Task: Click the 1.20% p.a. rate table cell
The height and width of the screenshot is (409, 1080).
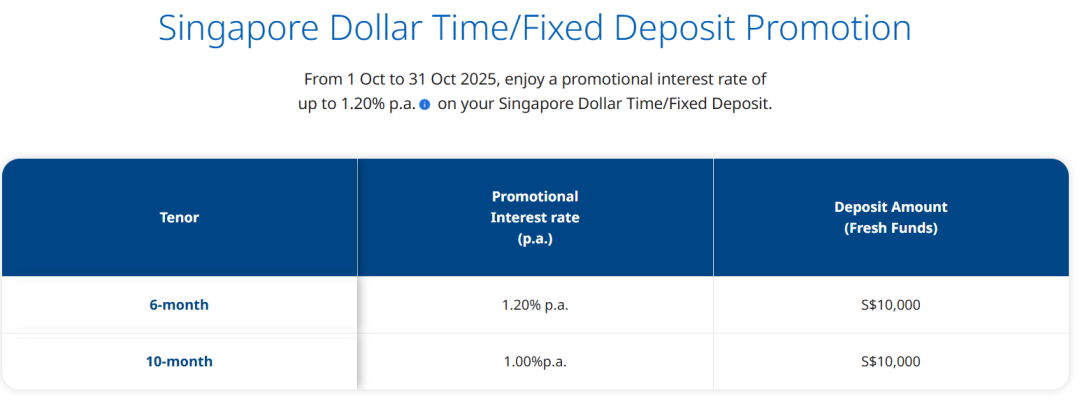Action: 535,305
